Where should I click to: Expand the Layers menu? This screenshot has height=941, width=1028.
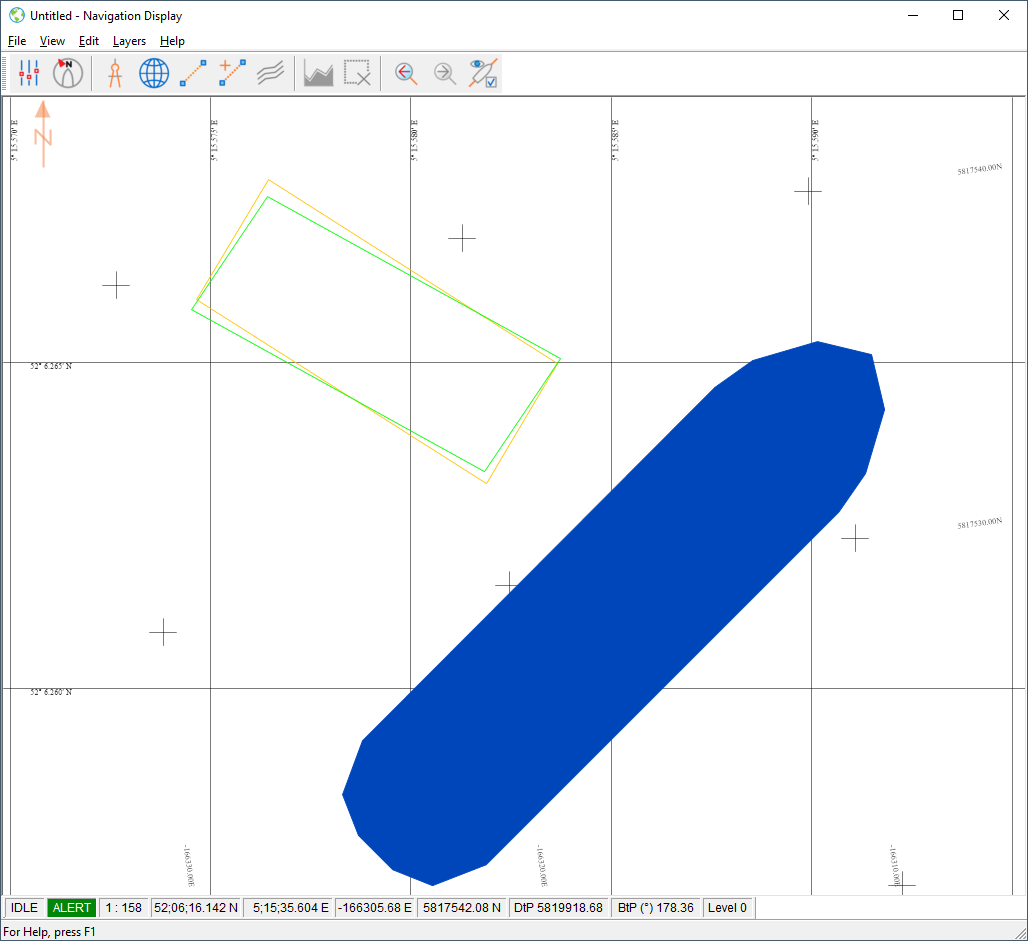coord(129,41)
